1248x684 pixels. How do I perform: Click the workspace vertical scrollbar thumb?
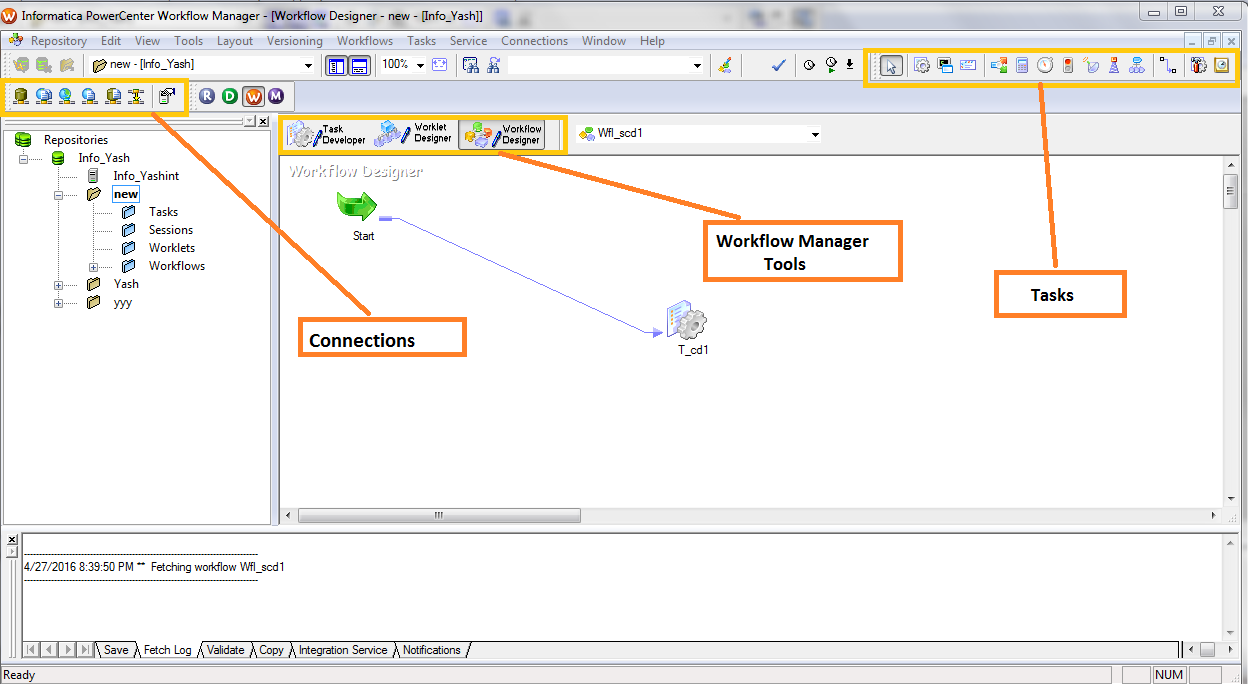pos(1230,190)
